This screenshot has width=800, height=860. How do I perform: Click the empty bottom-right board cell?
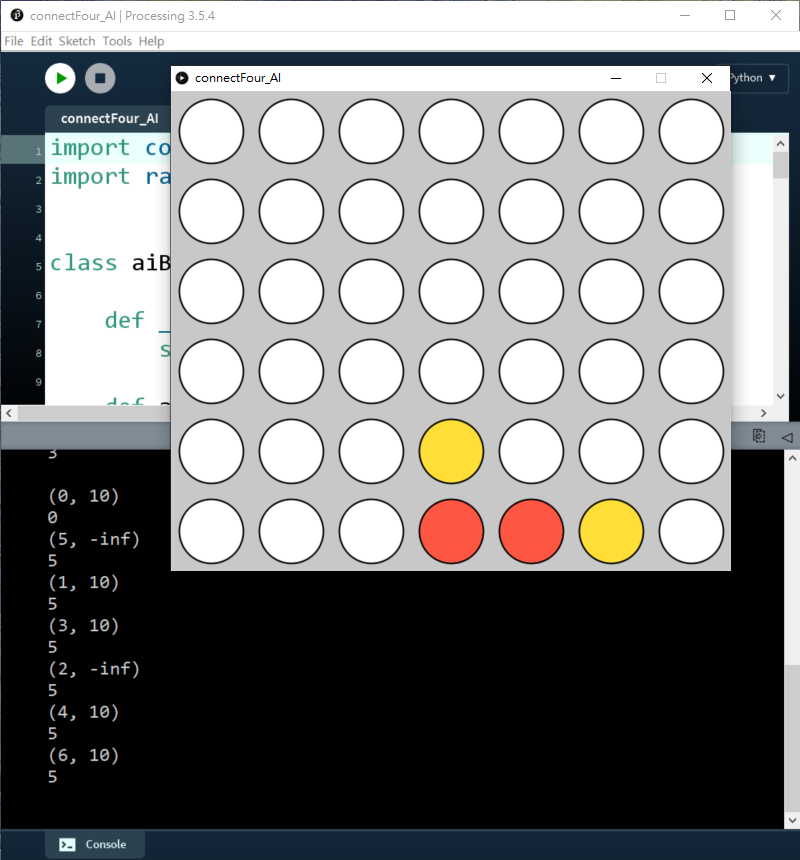[691, 531]
